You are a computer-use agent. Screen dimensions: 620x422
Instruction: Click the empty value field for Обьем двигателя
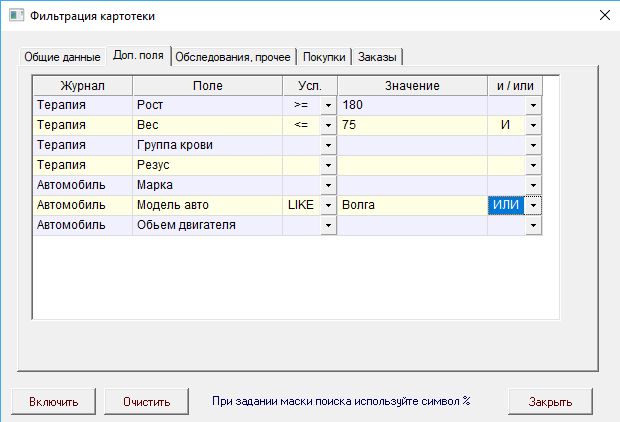(412, 225)
